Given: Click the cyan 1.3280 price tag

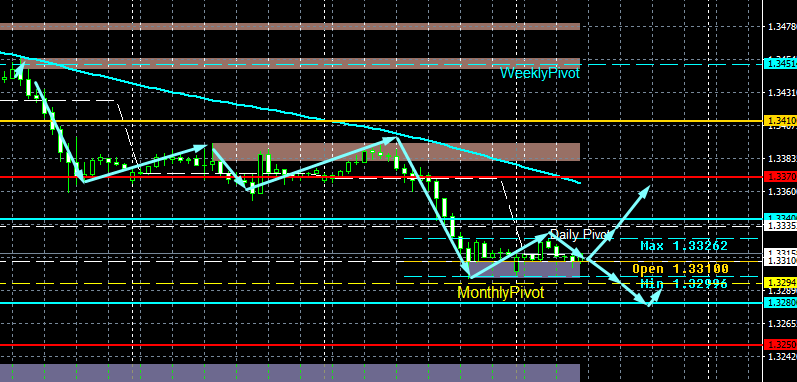Looking at the screenshot, I should tap(780, 303).
